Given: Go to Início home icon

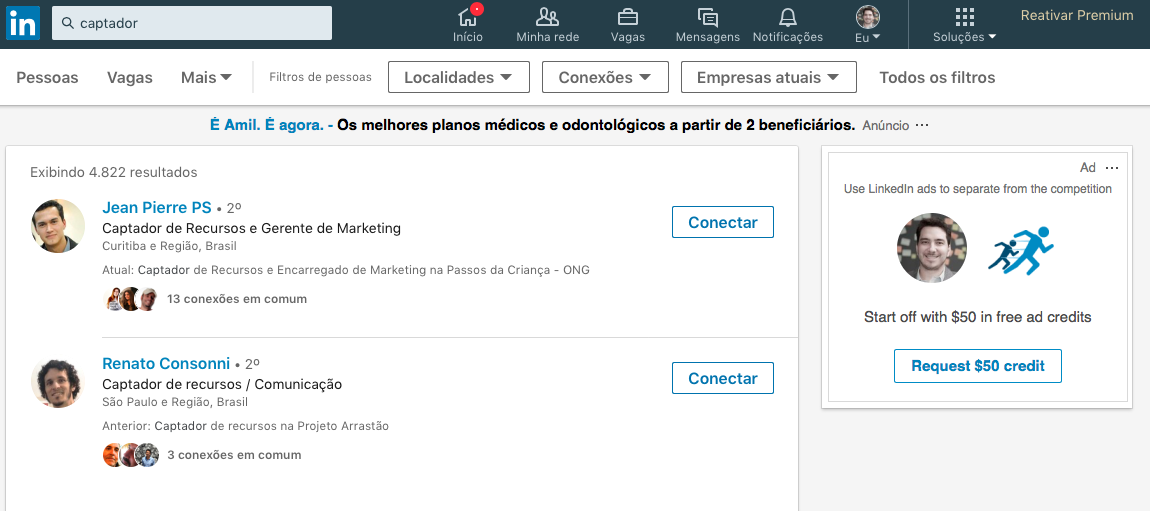Looking at the screenshot, I should 467,17.
